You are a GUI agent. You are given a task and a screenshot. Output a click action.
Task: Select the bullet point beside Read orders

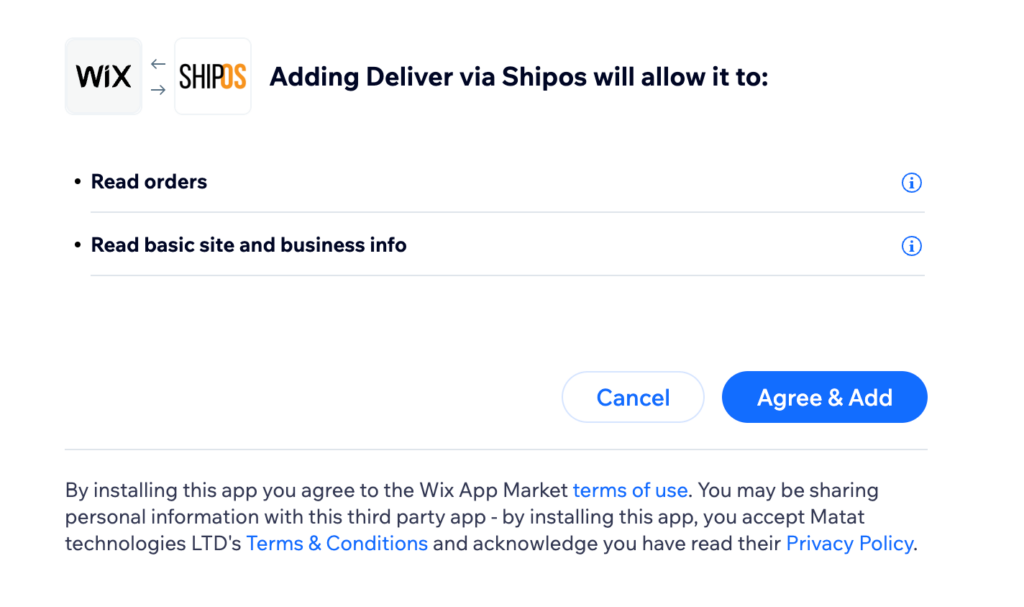[77, 182]
